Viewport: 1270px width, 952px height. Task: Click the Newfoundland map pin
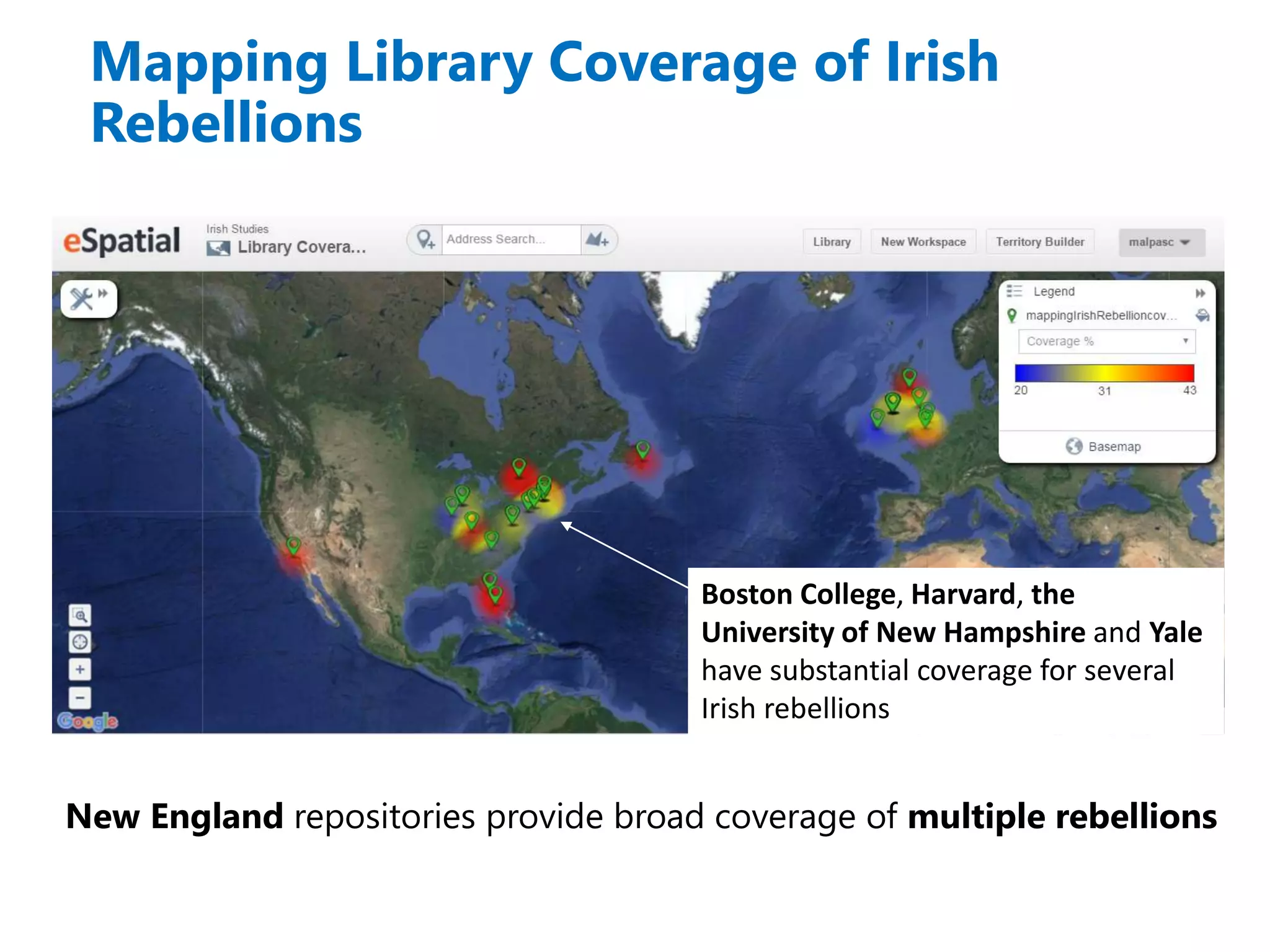[x=643, y=449]
